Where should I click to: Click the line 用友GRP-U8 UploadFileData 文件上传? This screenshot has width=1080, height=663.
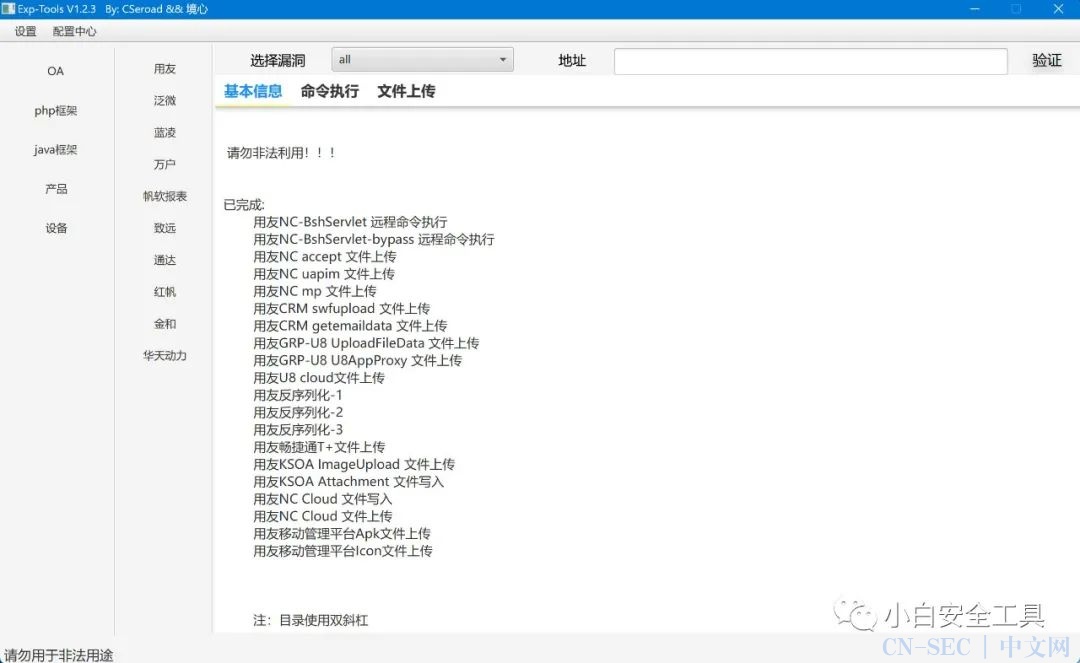[x=366, y=343]
